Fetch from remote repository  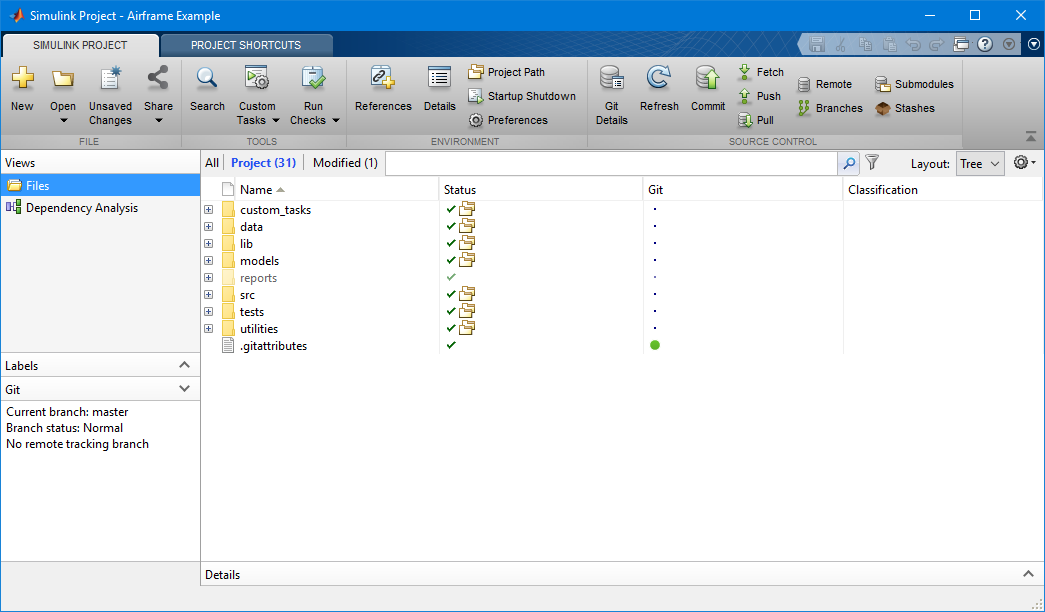click(761, 72)
